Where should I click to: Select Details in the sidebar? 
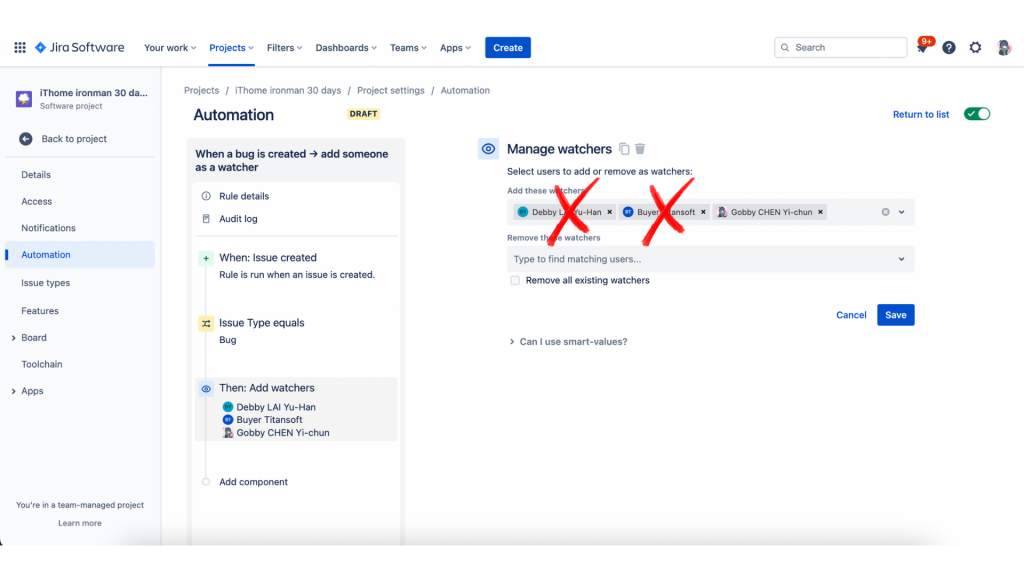[36, 175]
